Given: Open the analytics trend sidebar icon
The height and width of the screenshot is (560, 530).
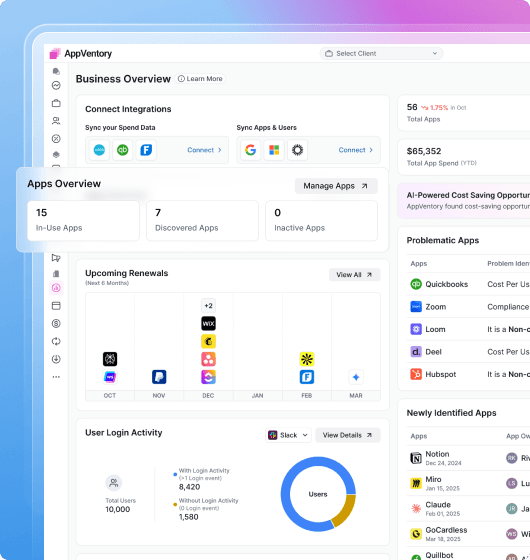Looking at the screenshot, I should 56,85.
